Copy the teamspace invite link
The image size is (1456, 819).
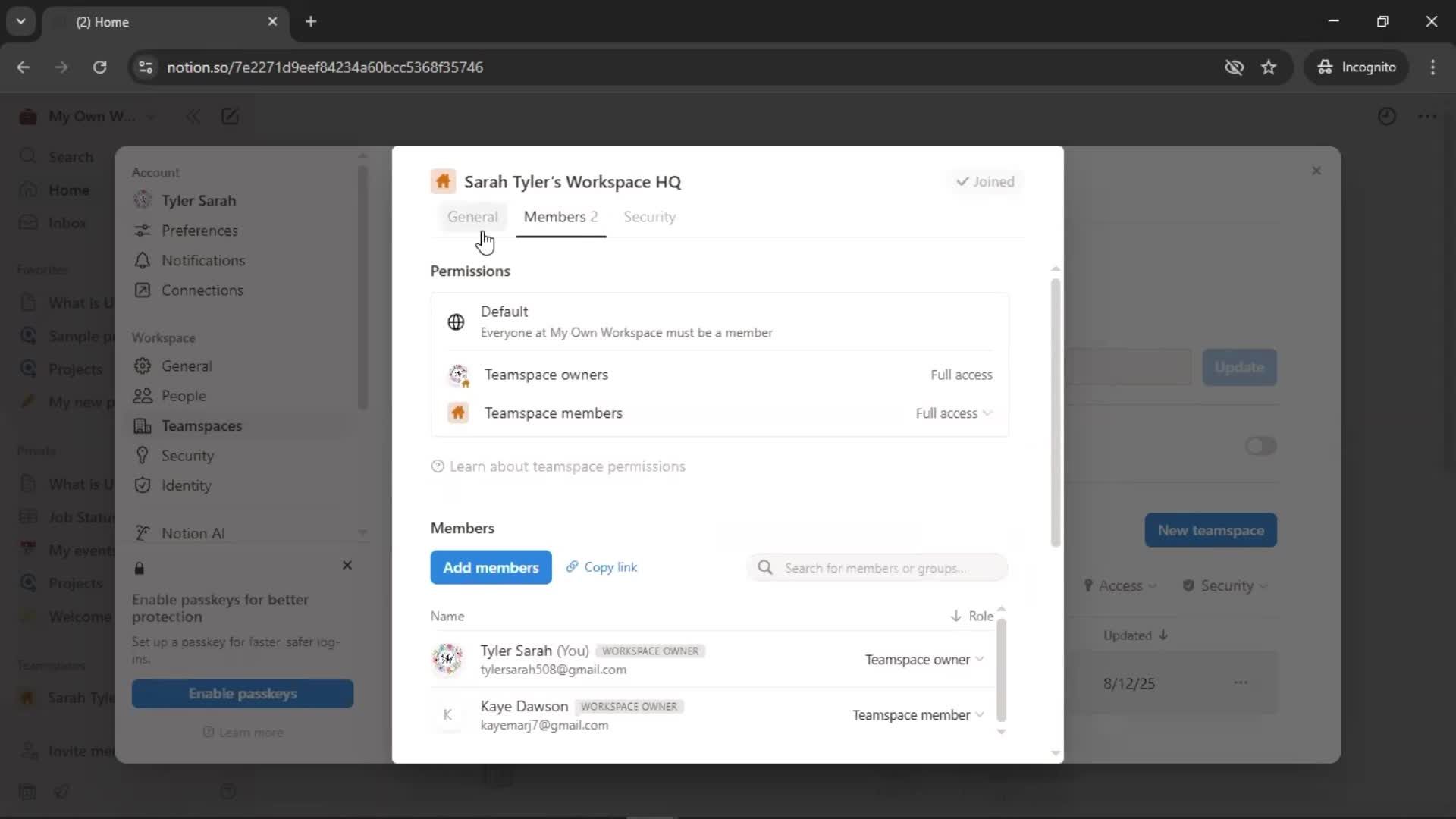pos(602,567)
